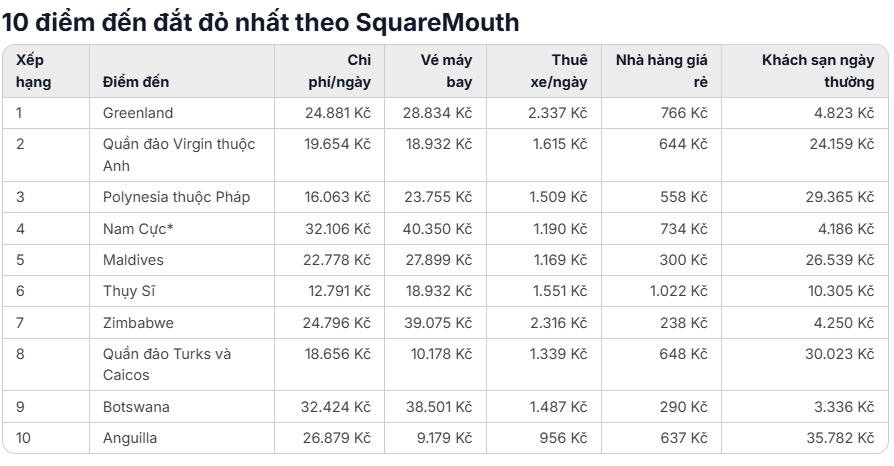The width and height of the screenshot is (894, 466).
Task: Select the 'Quần đảo Virgin thuộc Anh' cell
Action: [x=182, y=155]
